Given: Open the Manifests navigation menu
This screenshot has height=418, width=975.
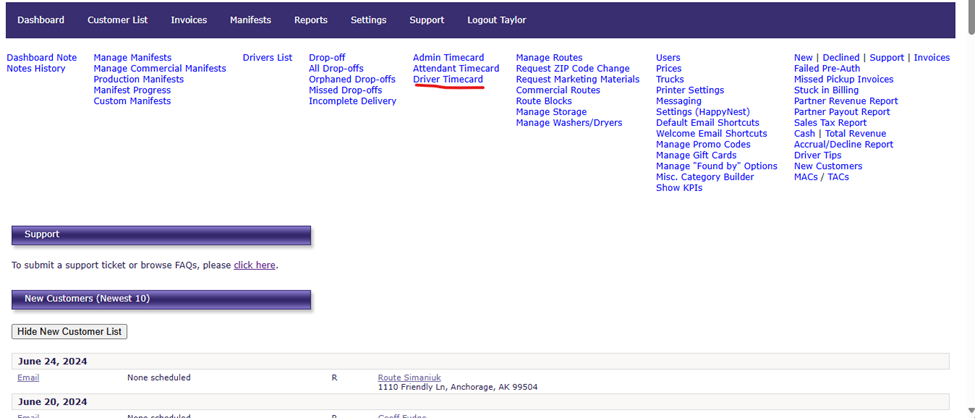Looking at the screenshot, I should (250, 20).
